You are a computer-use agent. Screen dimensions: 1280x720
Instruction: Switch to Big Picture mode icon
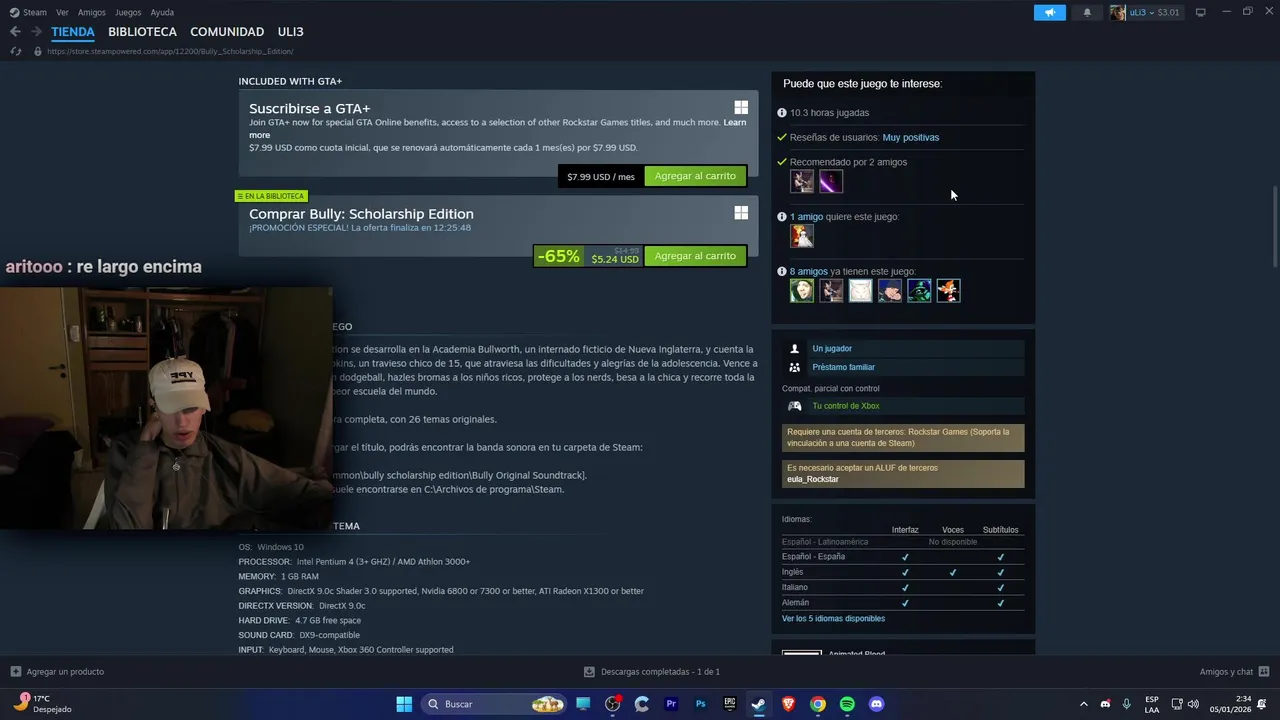click(x=1200, y=12)
